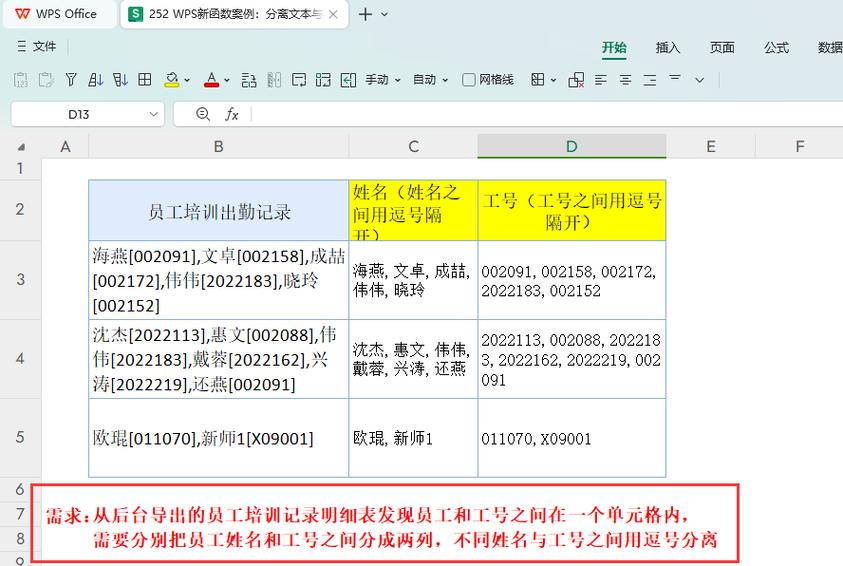Select column B header
Image resolution: width=843 pixels, height=566 pixels.
[x=218, y=146]
